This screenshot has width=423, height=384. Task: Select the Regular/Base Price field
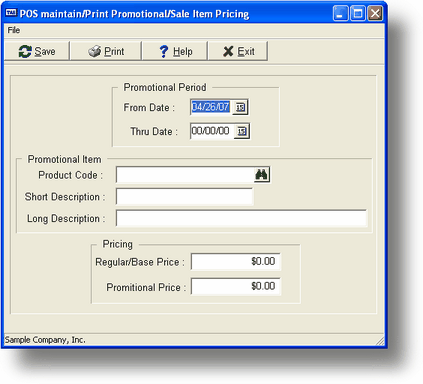(235, 261)
